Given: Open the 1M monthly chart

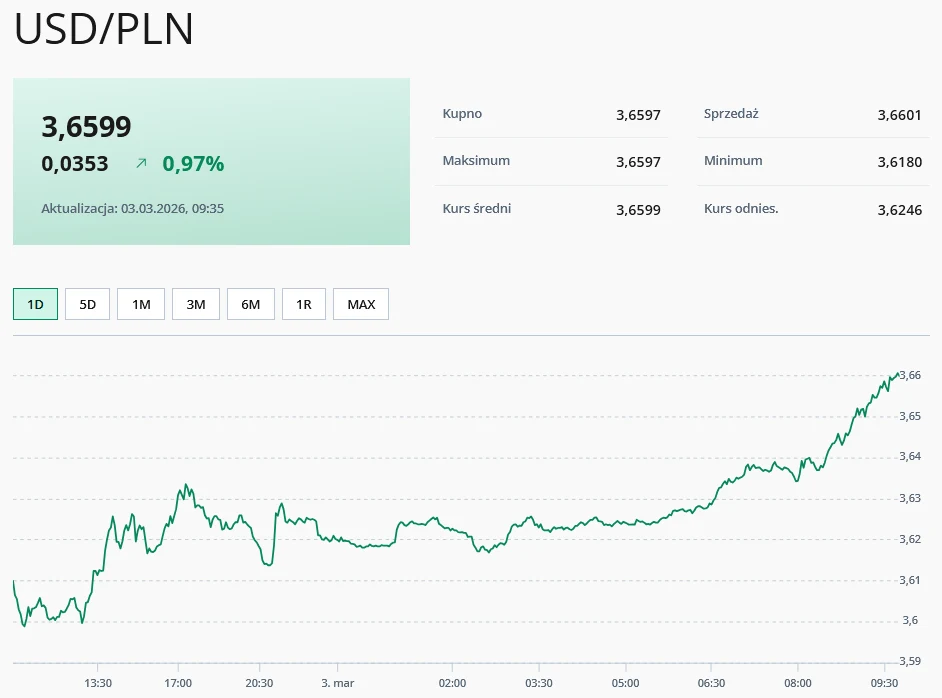Looking at the screenshot, I should click(x=140, y=303).
